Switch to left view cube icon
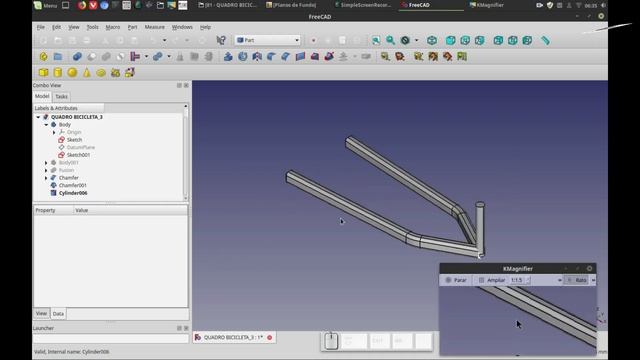 [x=527, y=40]
